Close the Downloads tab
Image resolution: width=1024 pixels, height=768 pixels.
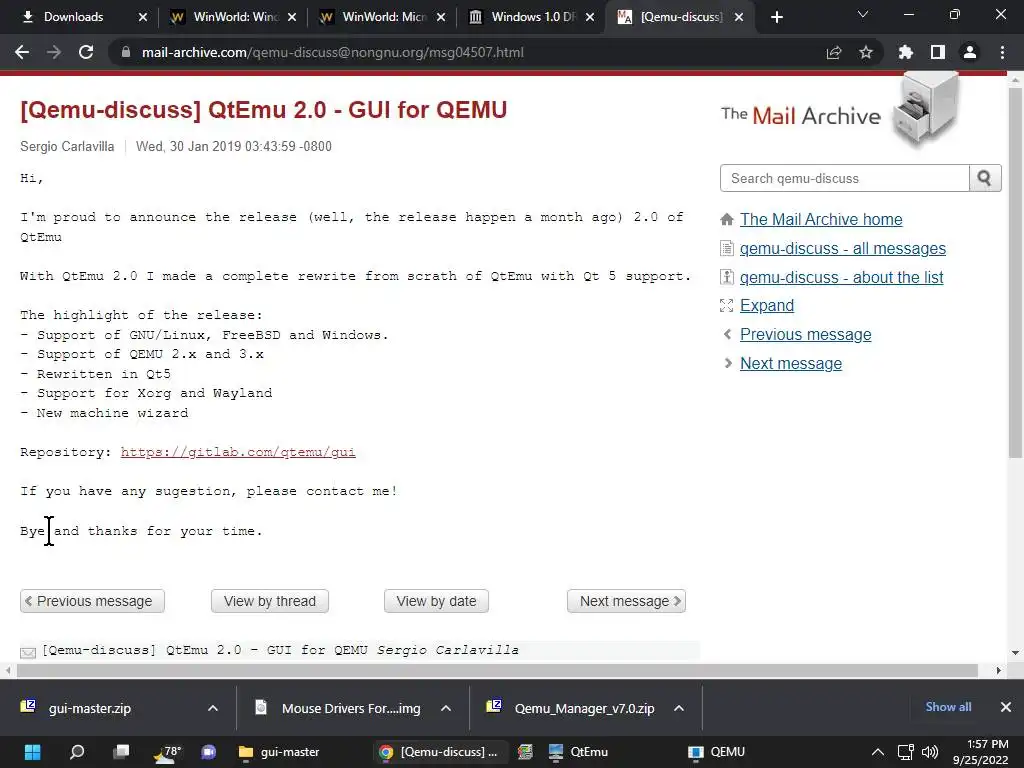(143, 17)
